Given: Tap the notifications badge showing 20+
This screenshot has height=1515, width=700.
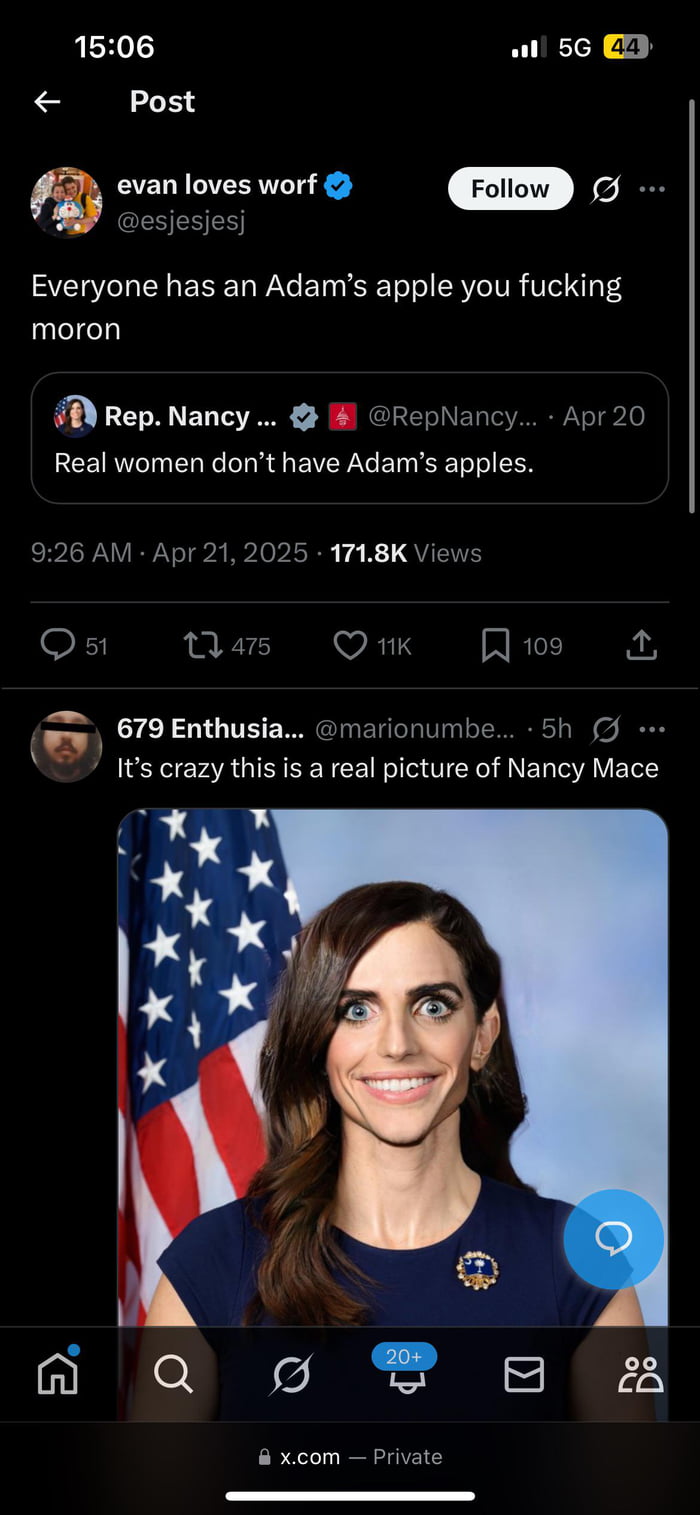Looking at the screenshot, I should click(404, 1357).
